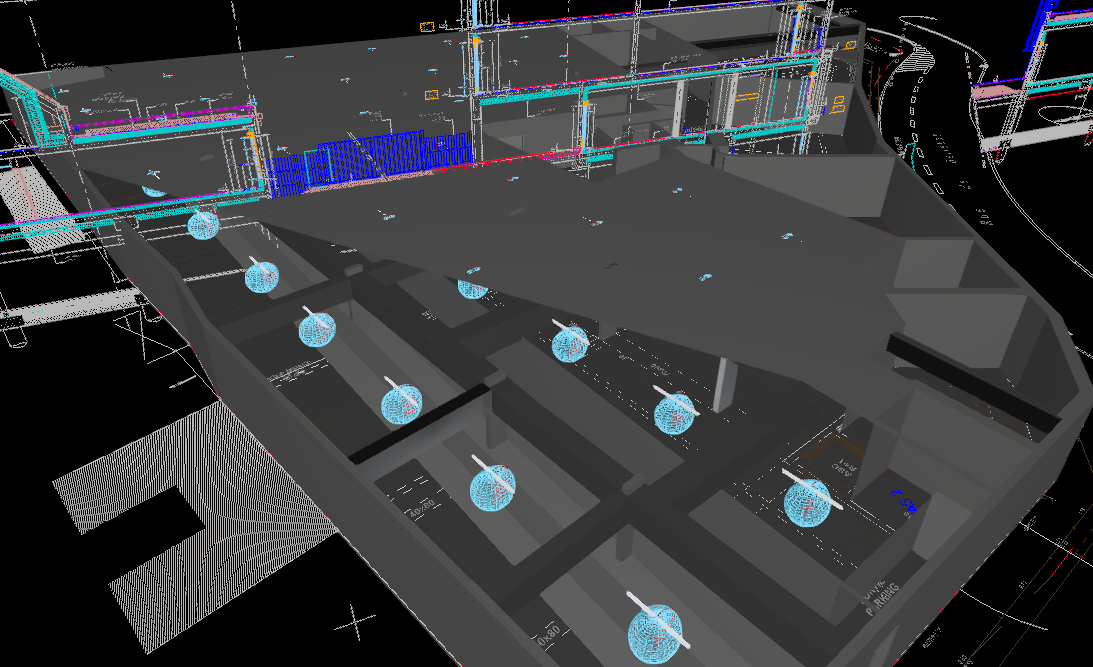
Task: Select the sphere half-hidden under the roof slab edge
Action: point(472,287)
